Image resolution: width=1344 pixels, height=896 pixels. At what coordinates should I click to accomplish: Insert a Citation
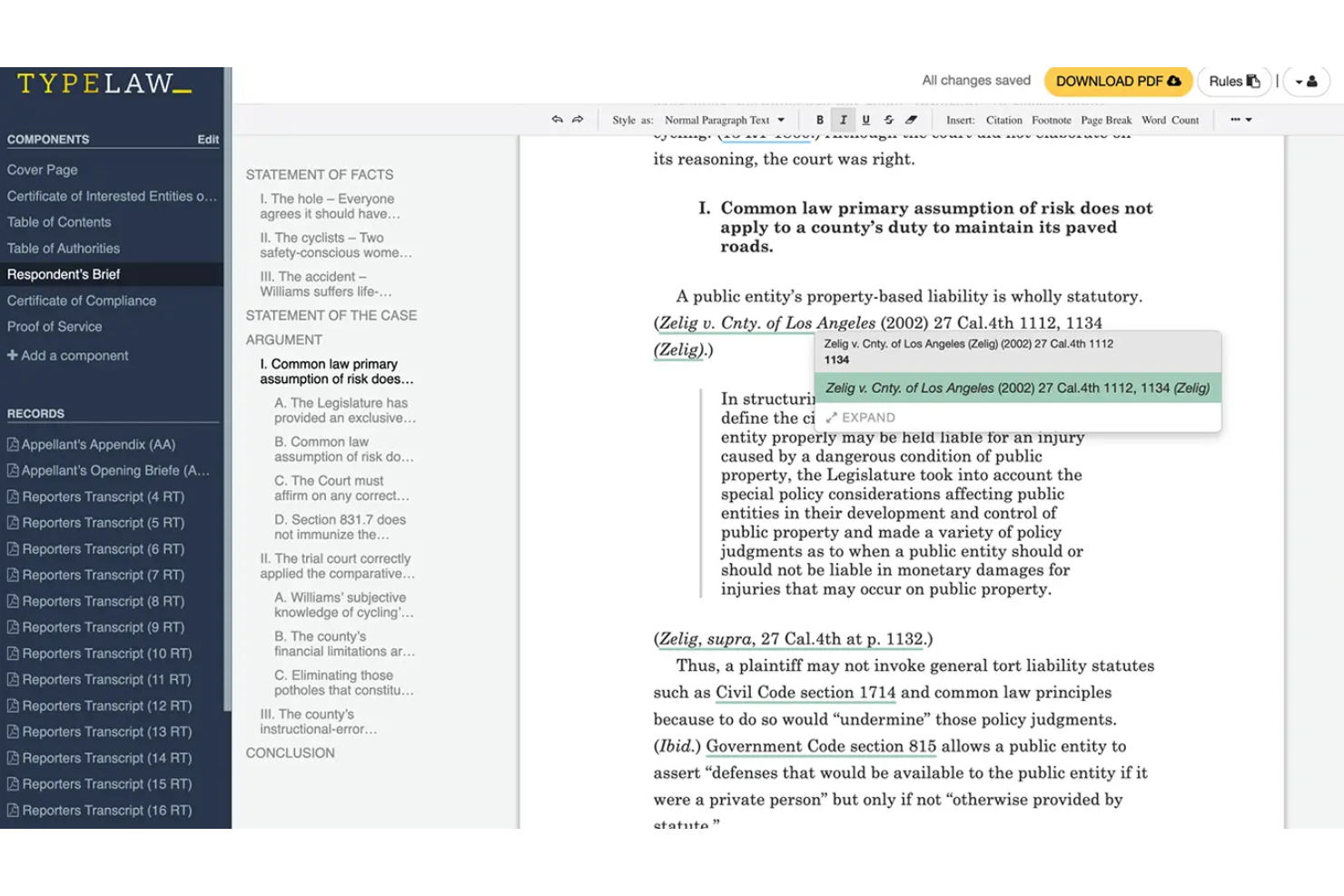click(1003, 120)
